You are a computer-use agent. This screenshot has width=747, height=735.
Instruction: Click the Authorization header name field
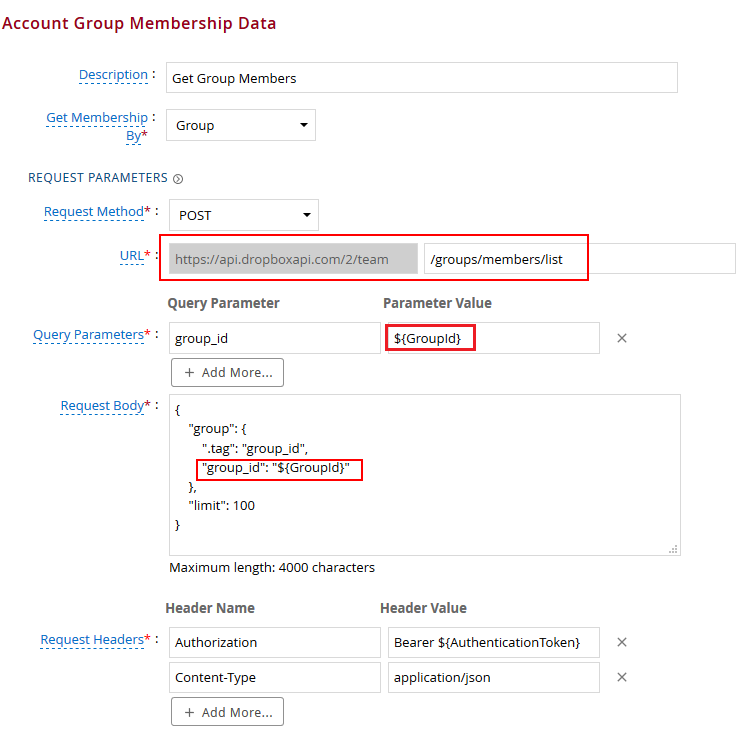point(274,643)
